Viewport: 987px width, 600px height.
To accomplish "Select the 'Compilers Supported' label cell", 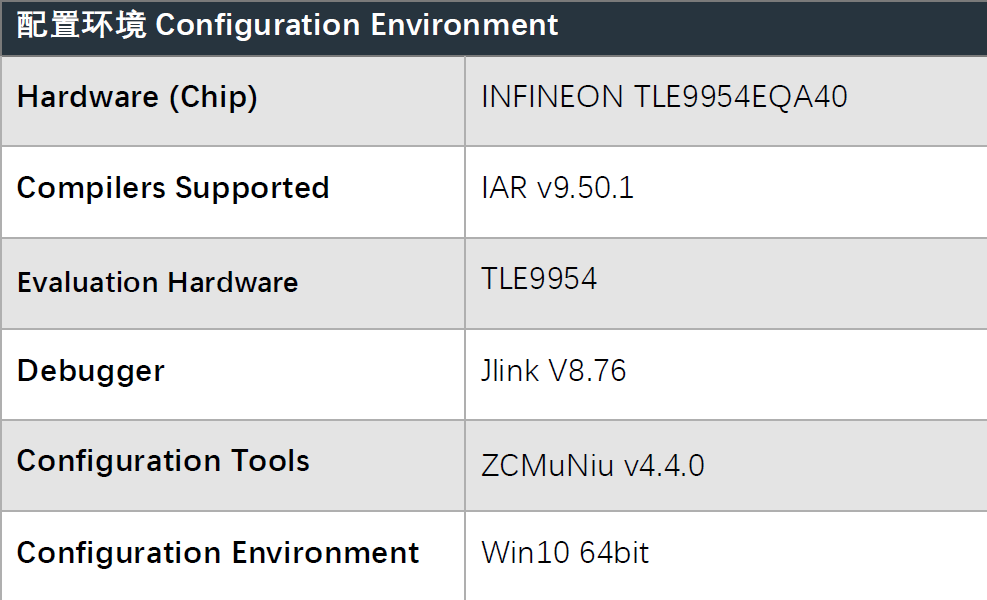I will click(x=173, y=189).
